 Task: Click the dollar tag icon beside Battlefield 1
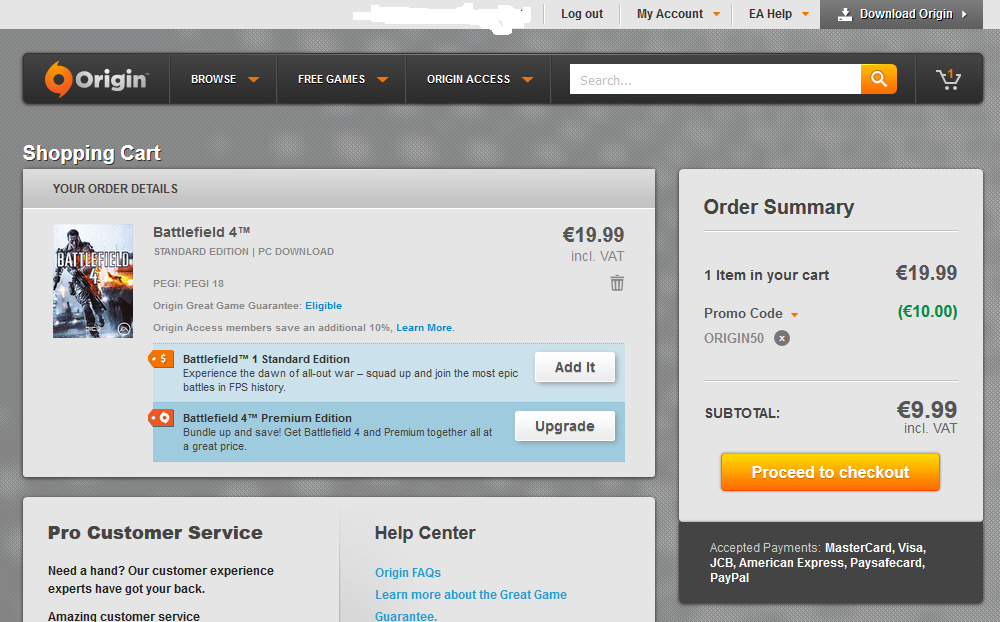(161, 359)
